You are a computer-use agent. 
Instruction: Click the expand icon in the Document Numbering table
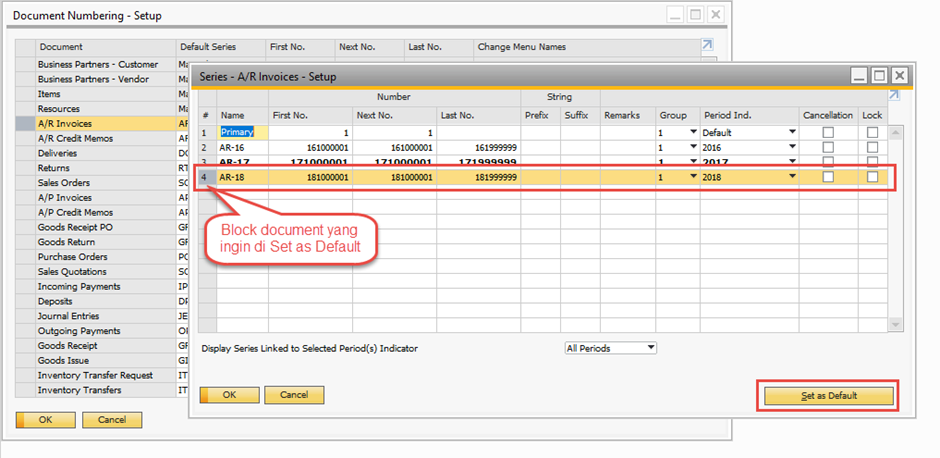[707, 45]
